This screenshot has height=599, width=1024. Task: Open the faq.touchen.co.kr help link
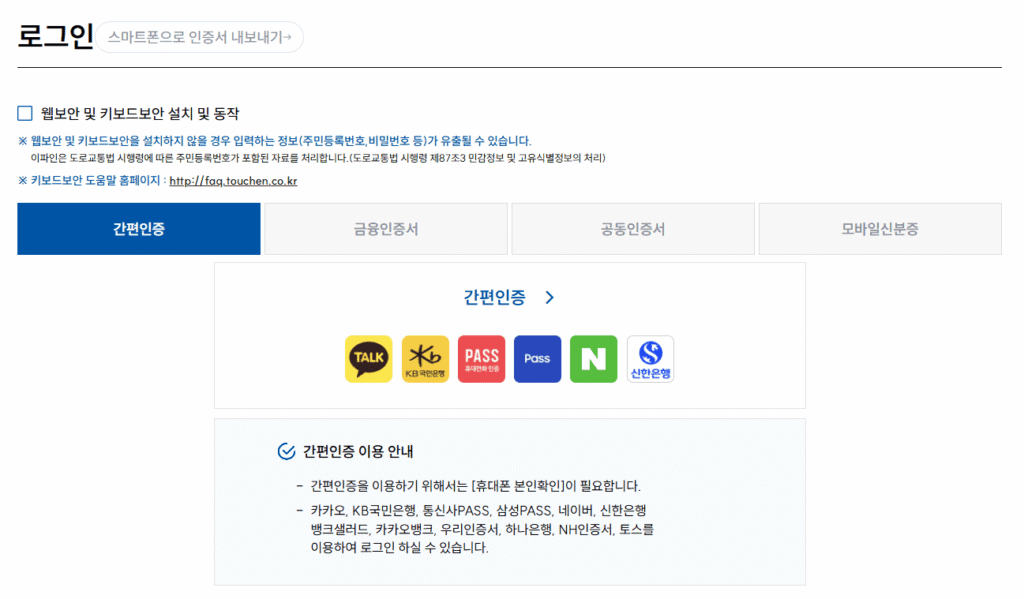233,181
